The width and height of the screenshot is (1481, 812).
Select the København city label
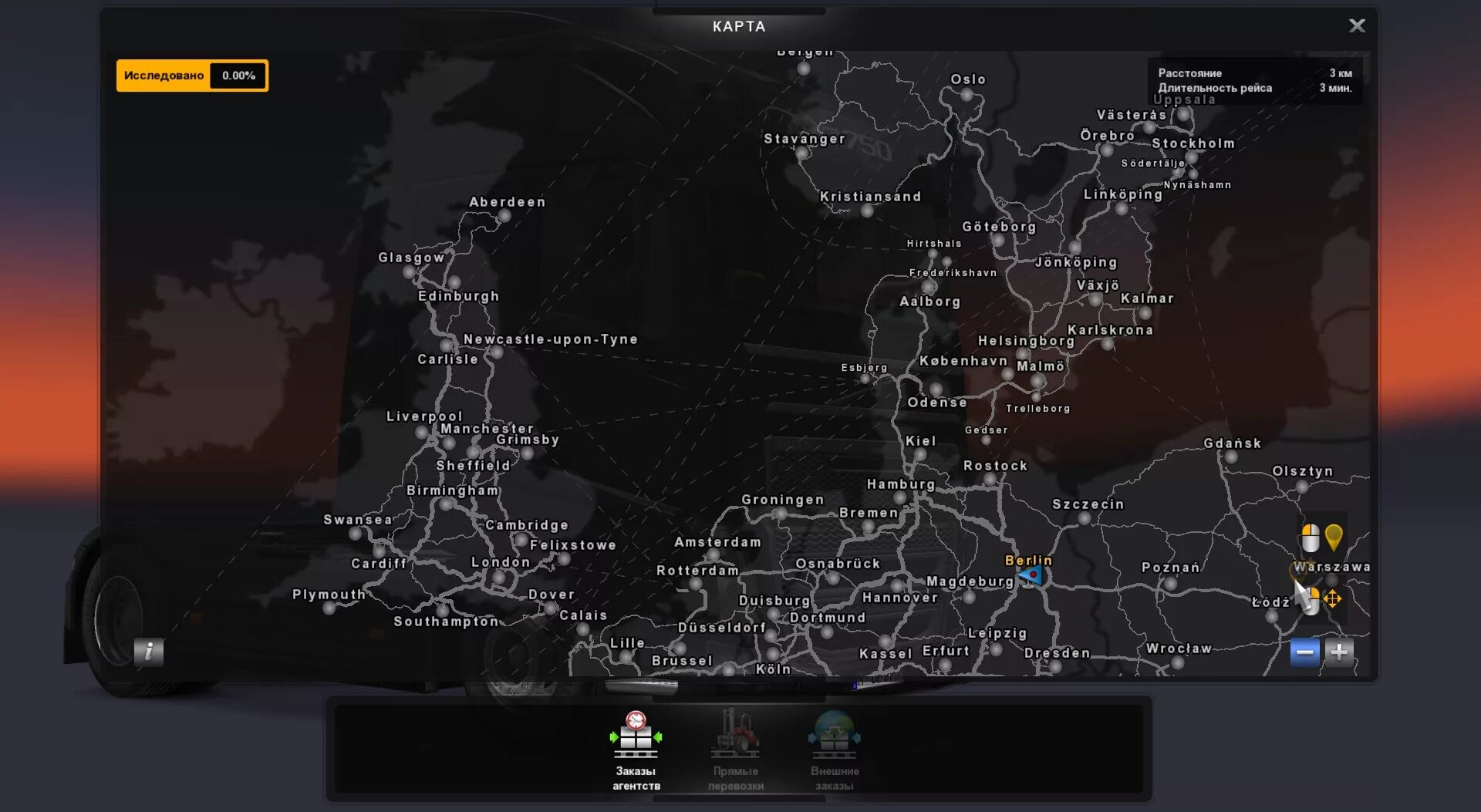[x=963, y=361]
